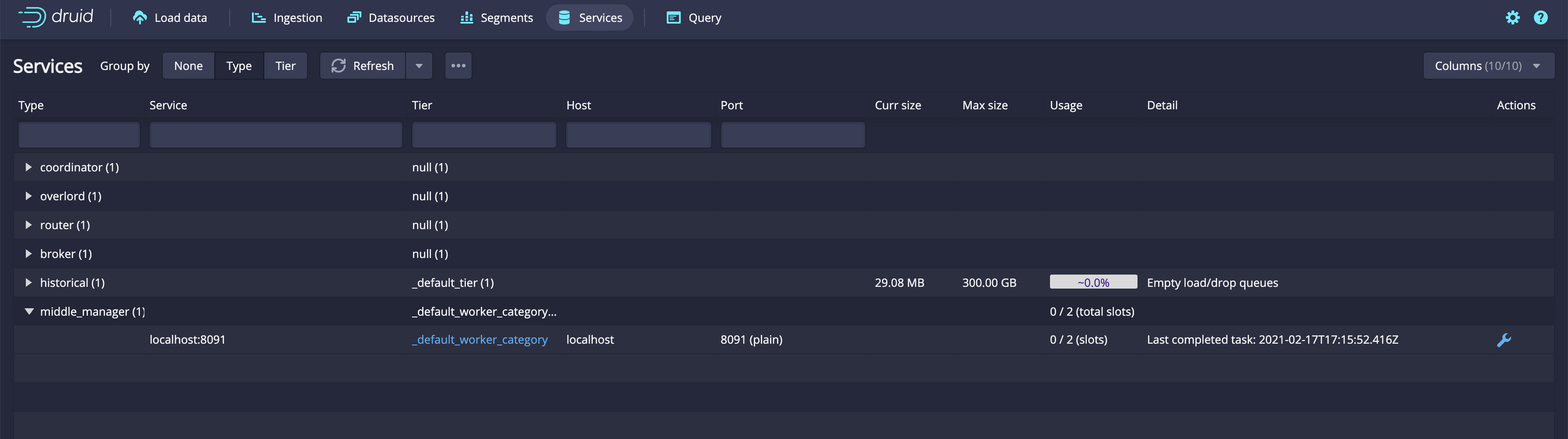This screenshot has height=439, width=1568.
Task: Click the 0 / 2 (total slots) cell
Action: (x=1092, y=311)
